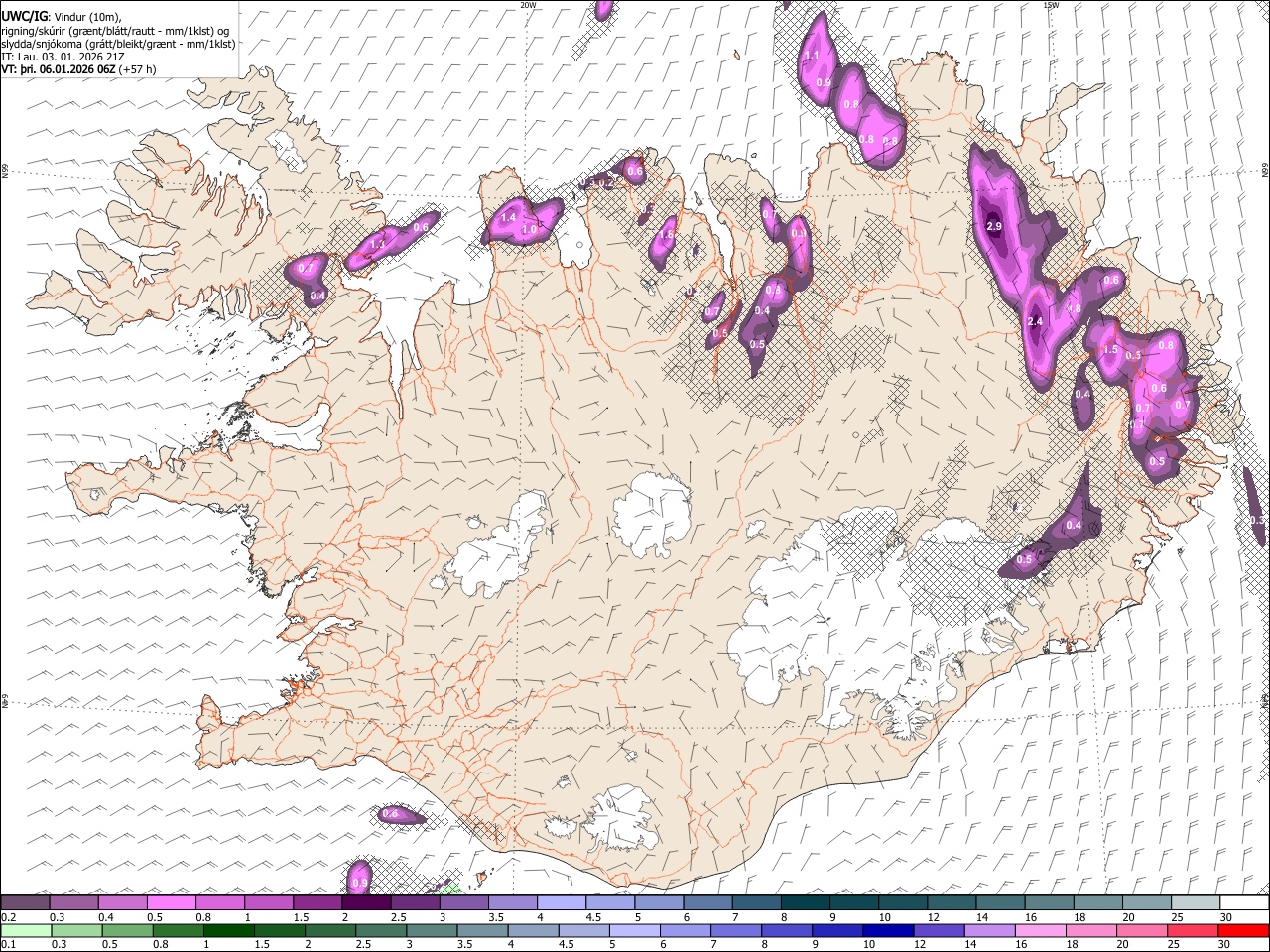Click the 1.4 snowfall value on the map
The height and width of the screenshot is (952, 1270).
click(510, 217)
